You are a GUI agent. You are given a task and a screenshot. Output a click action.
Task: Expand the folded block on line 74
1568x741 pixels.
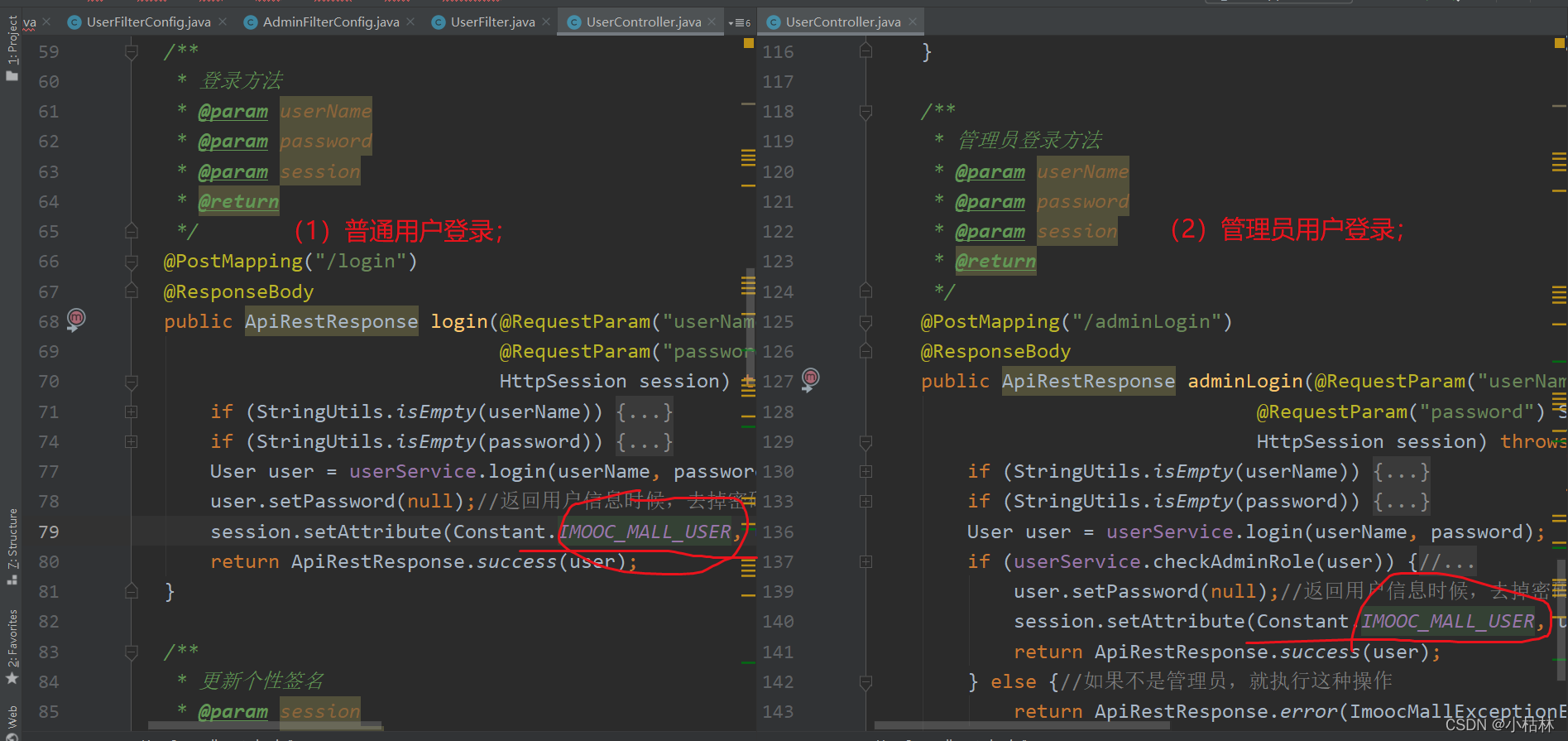pyautogui.click(x=132, y=441)
